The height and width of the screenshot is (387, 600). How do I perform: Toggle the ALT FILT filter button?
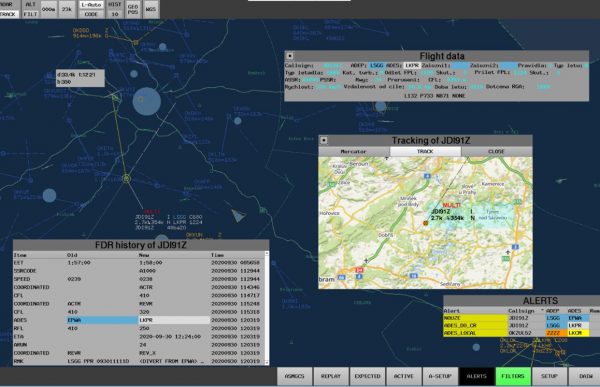pyautogui.click(x=30, y=9)
